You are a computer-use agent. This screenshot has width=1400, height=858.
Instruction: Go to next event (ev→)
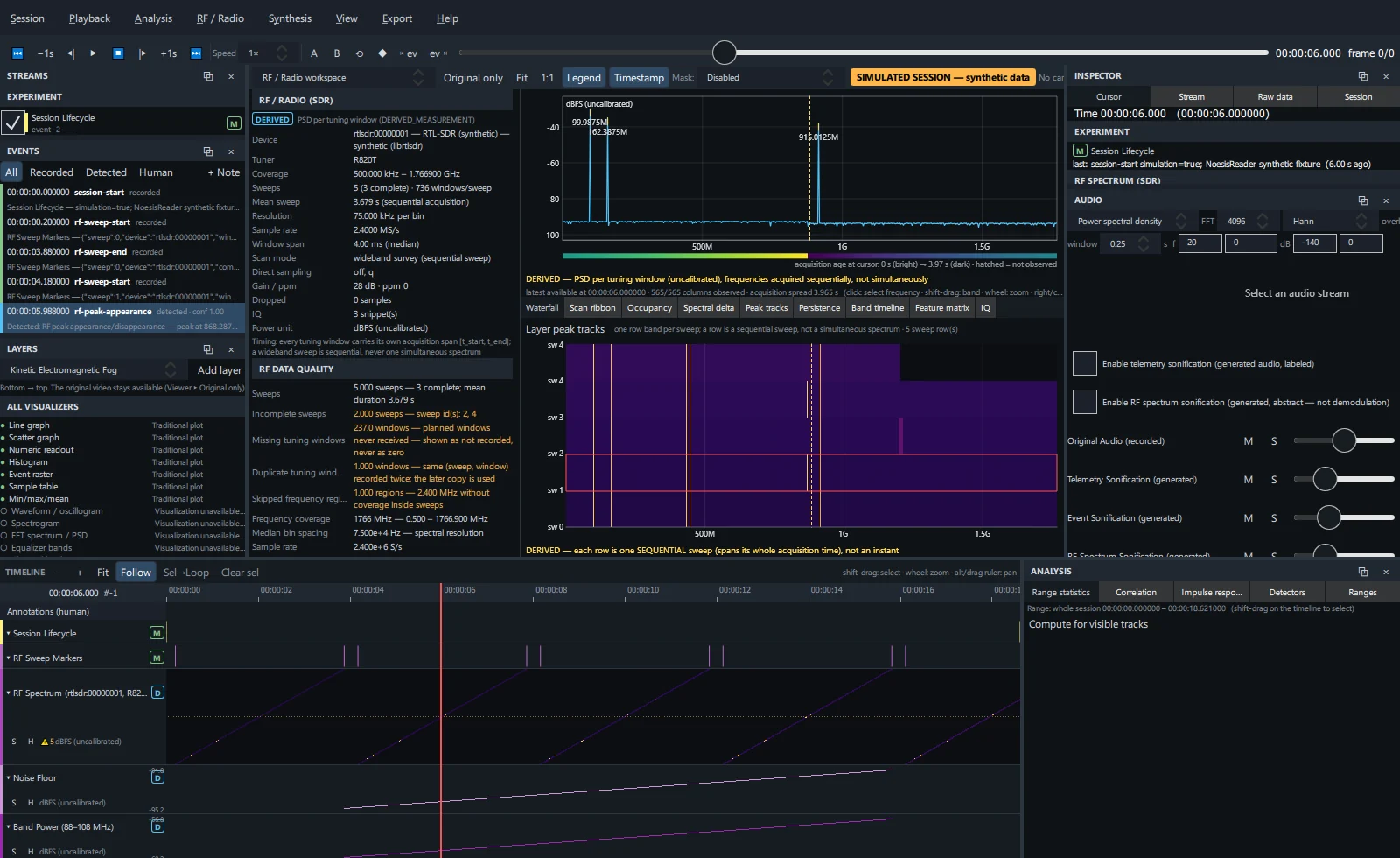[438, 53]
